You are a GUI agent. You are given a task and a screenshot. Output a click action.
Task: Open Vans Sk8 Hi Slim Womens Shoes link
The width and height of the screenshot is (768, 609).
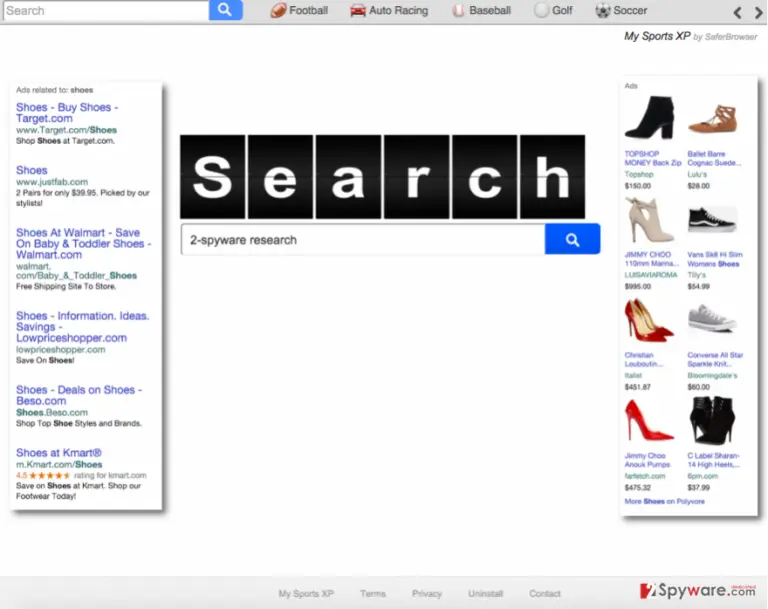(x=715, y=259)
